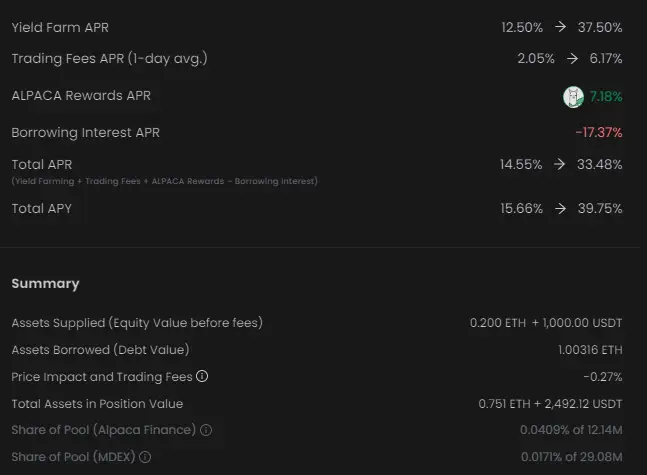Image resolution: width=647 pixels, height=475 pixels.
Task: Click the arrow in the Total APR row
Action: tap(560, 164)
